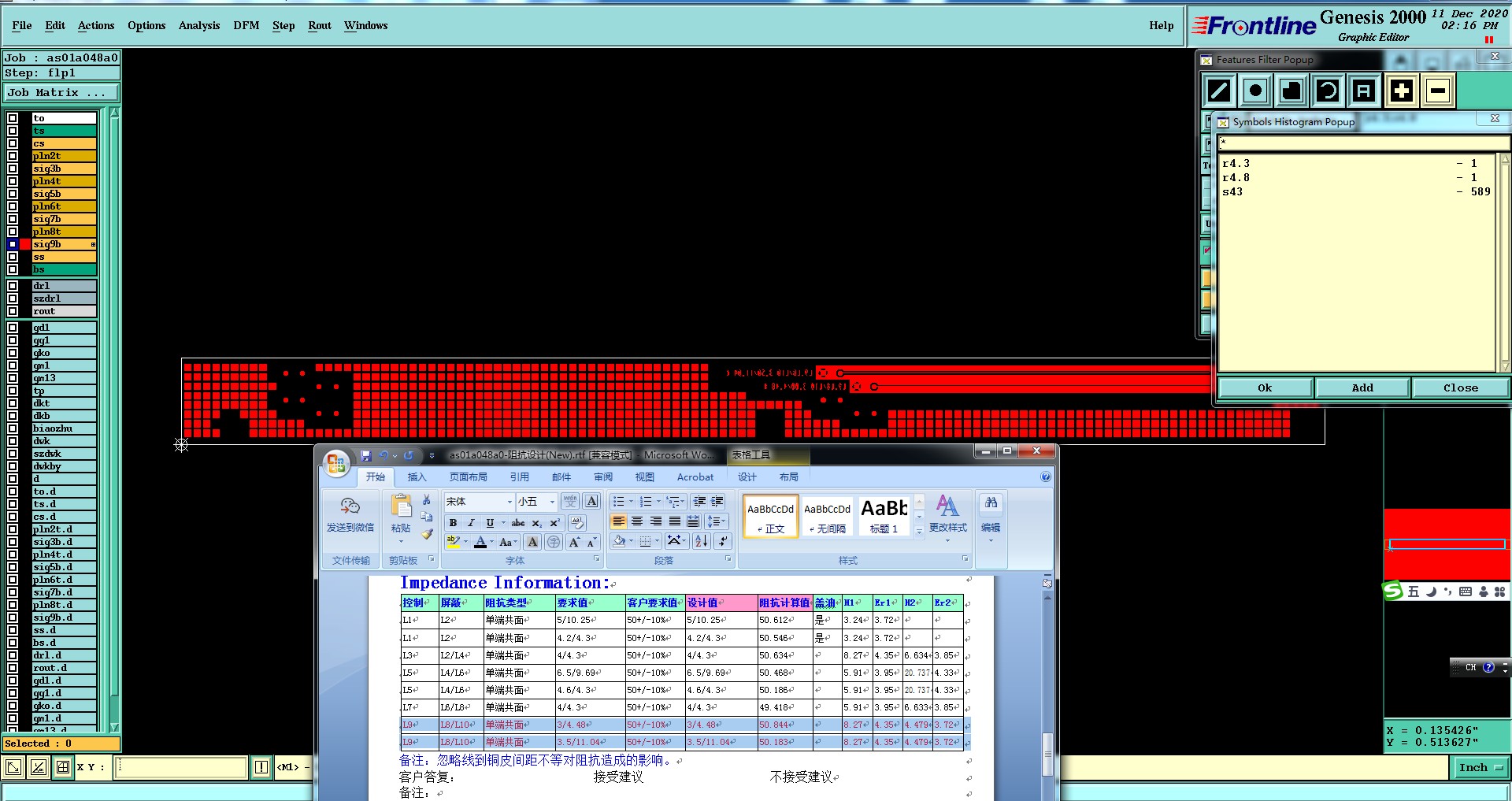Apply Italic formatting in Word

(471, 523)
